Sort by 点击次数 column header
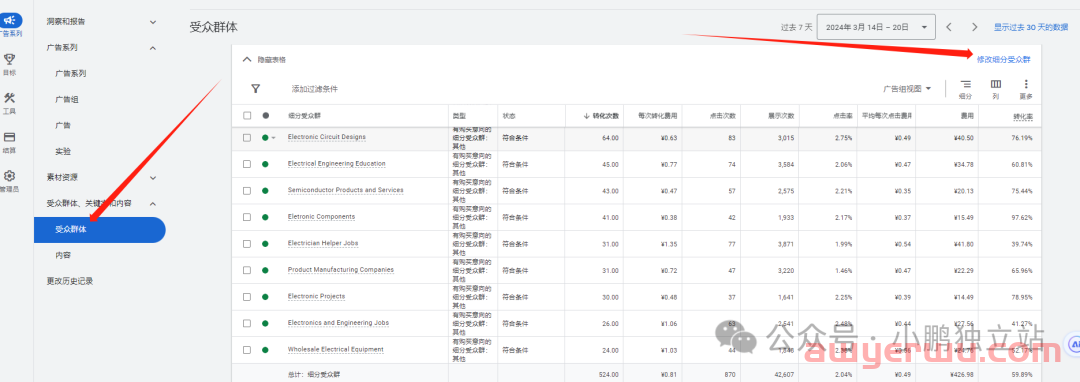This screenshot has height=382, width=1080. coord(723,116)
